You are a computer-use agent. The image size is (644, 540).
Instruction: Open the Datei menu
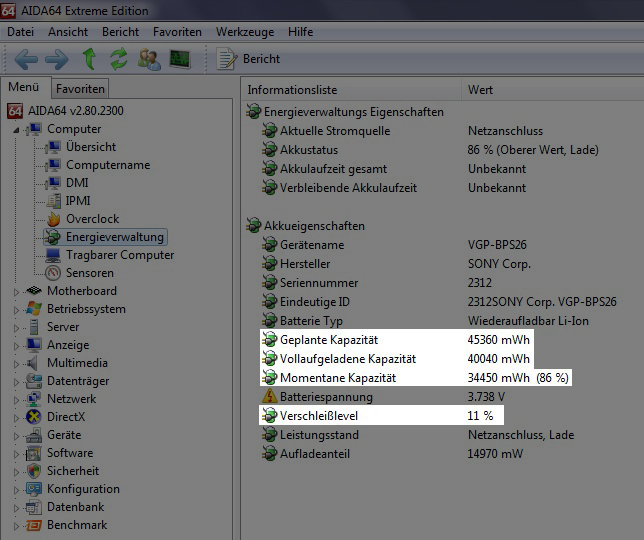pos(21,32)
